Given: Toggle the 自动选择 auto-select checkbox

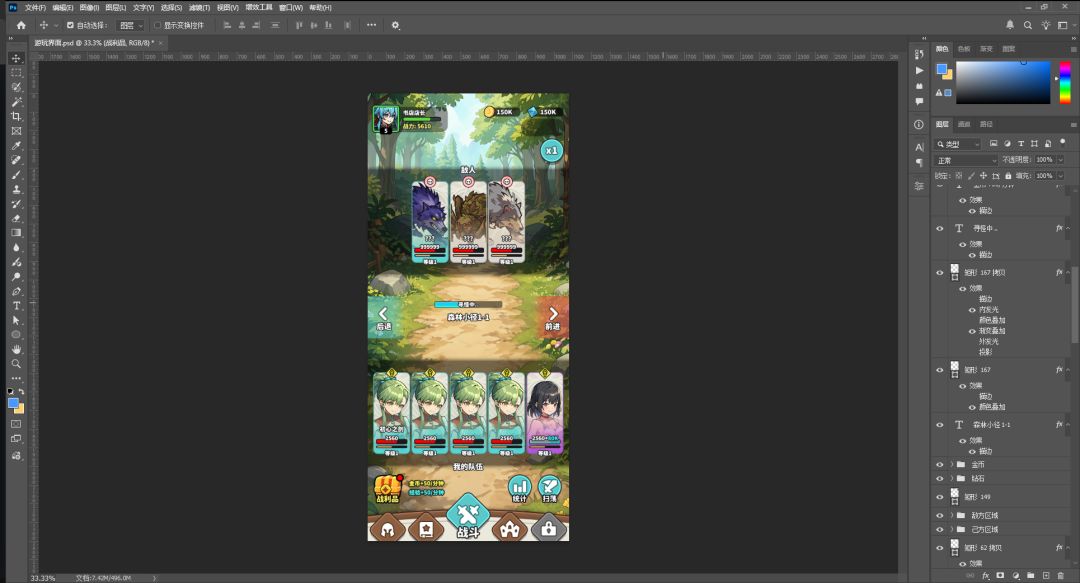Looking at the screenshot, I should (x=70, y=25).
